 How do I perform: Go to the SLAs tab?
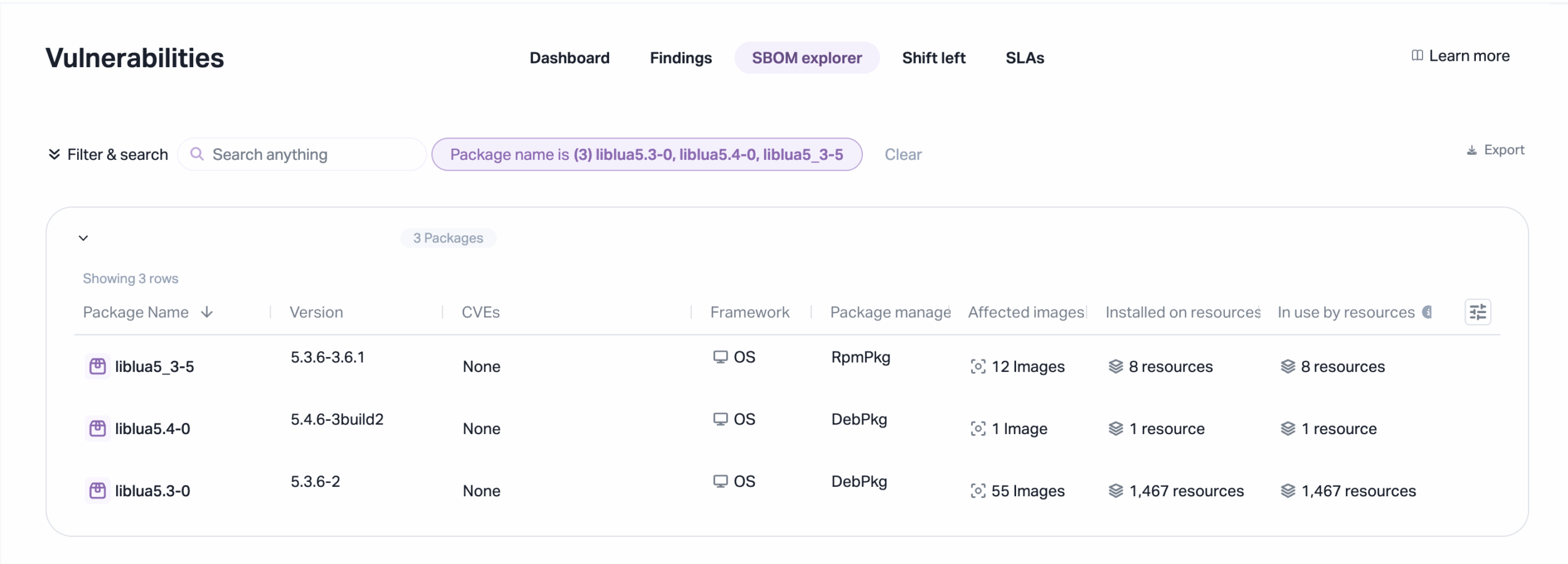1025,58
